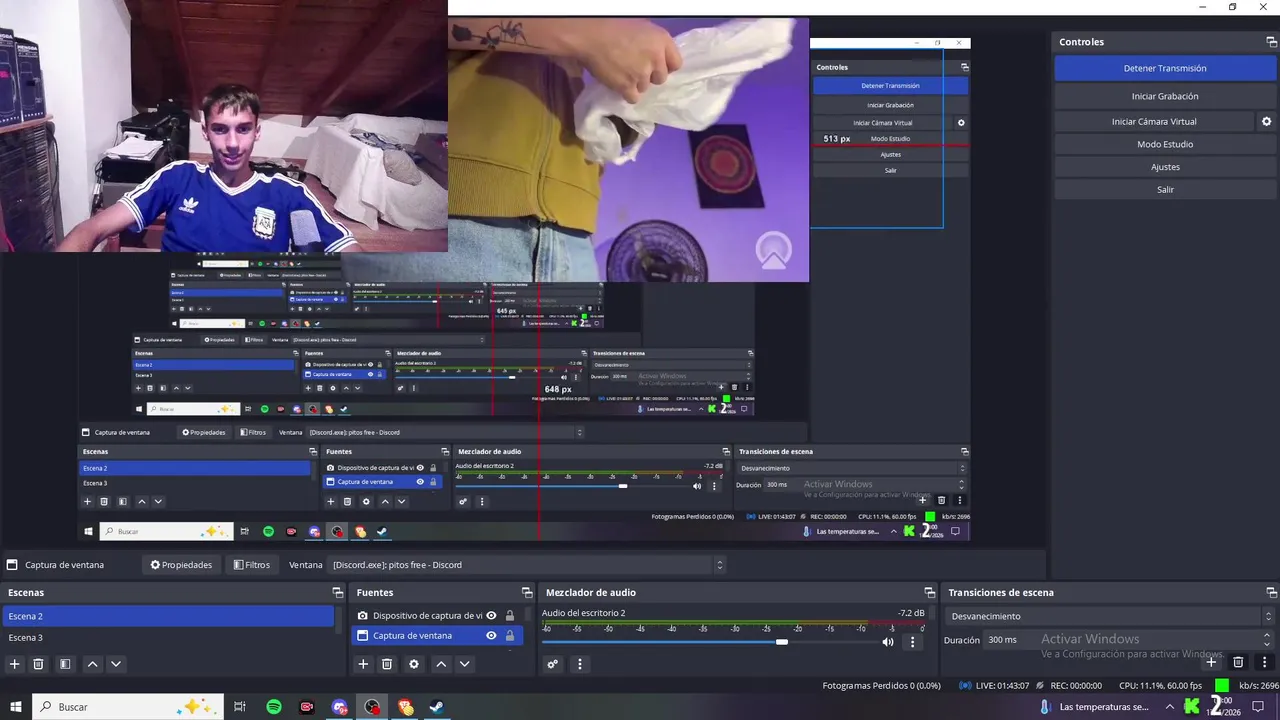Viewport: 1280px width, 720px height.
Task: Open Ajustes from Controles panel
Action: point(1165,167)
